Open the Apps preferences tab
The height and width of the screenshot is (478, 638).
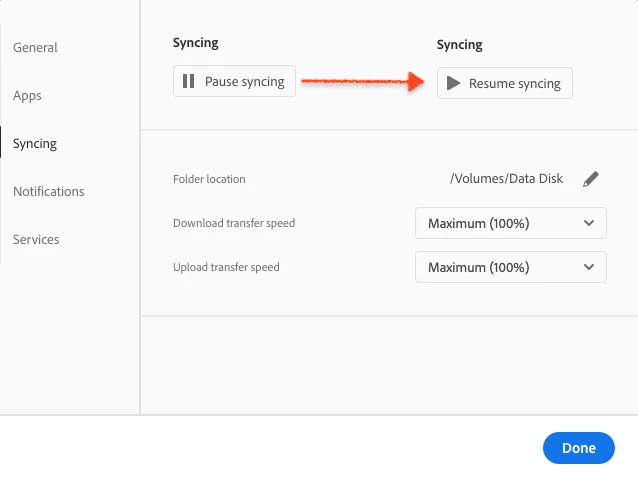tap(27, 96)
